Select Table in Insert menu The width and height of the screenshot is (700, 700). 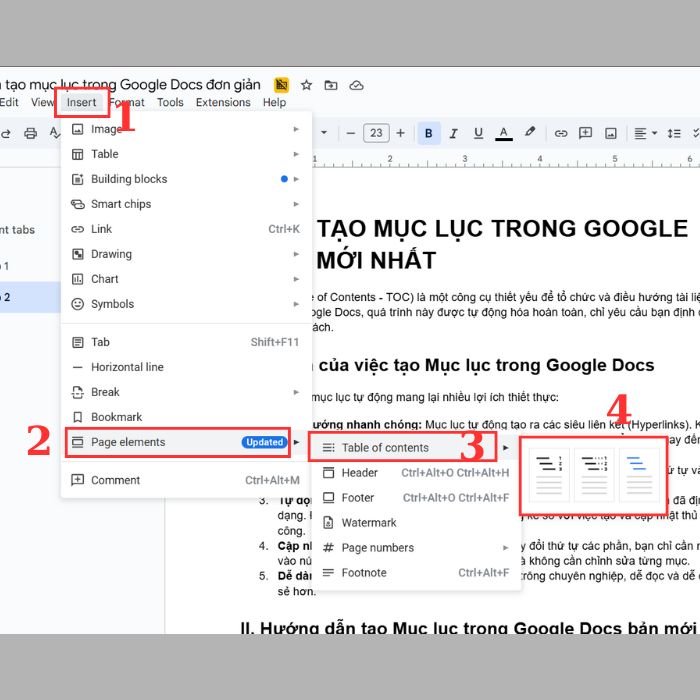click(x=186, y=154)
